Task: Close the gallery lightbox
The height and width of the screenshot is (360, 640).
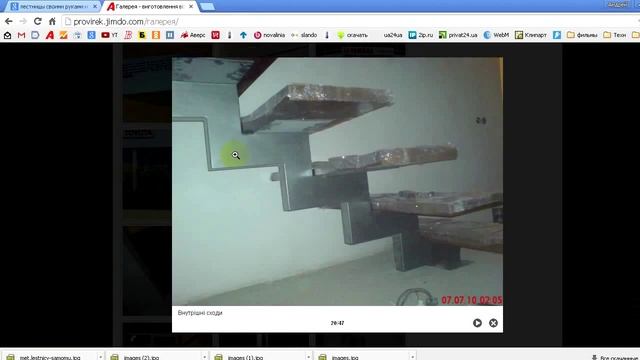Action: click(x=493, y=323)
